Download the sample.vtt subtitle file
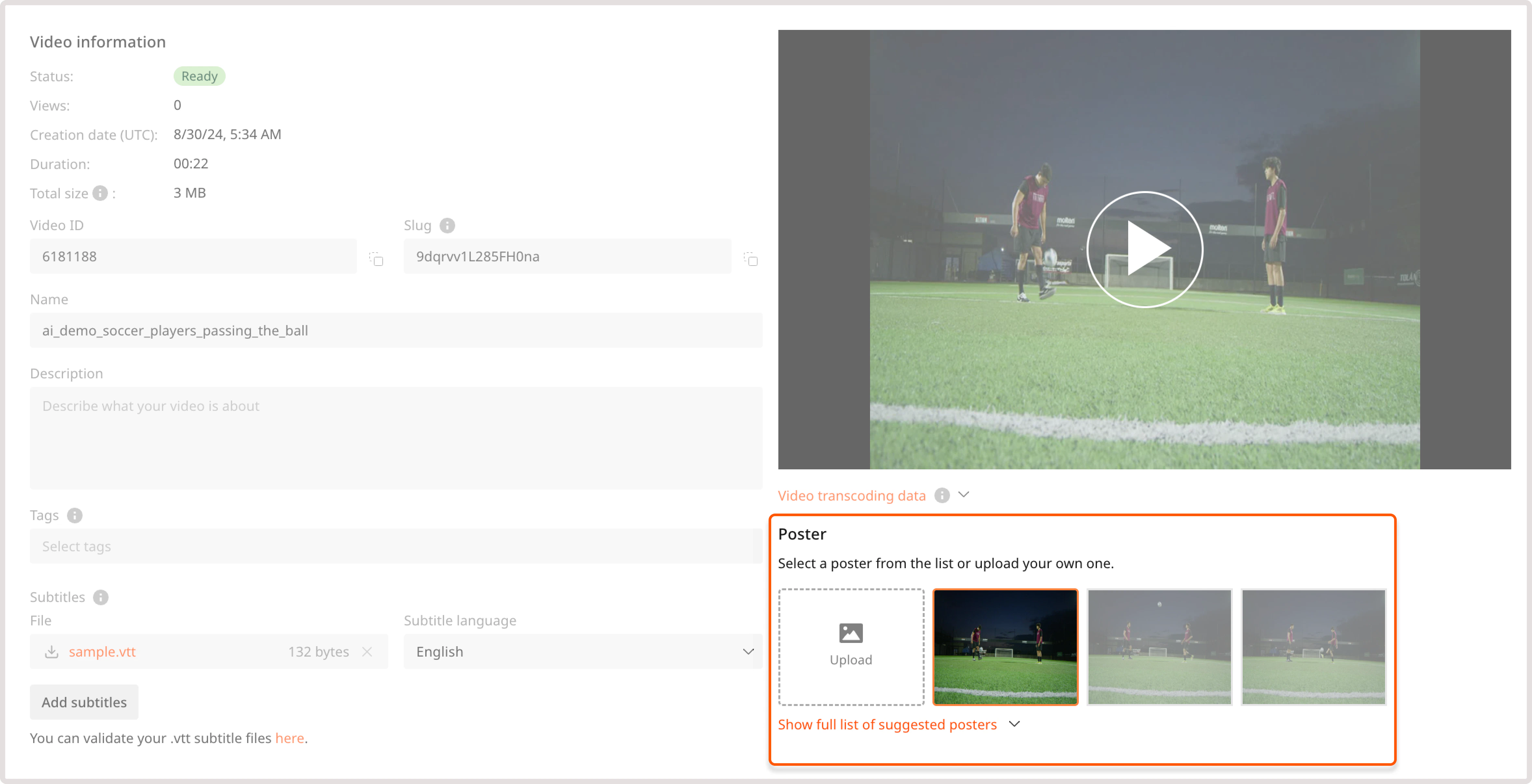Viewport: 1532px width, 784px height. coord(52,652)
